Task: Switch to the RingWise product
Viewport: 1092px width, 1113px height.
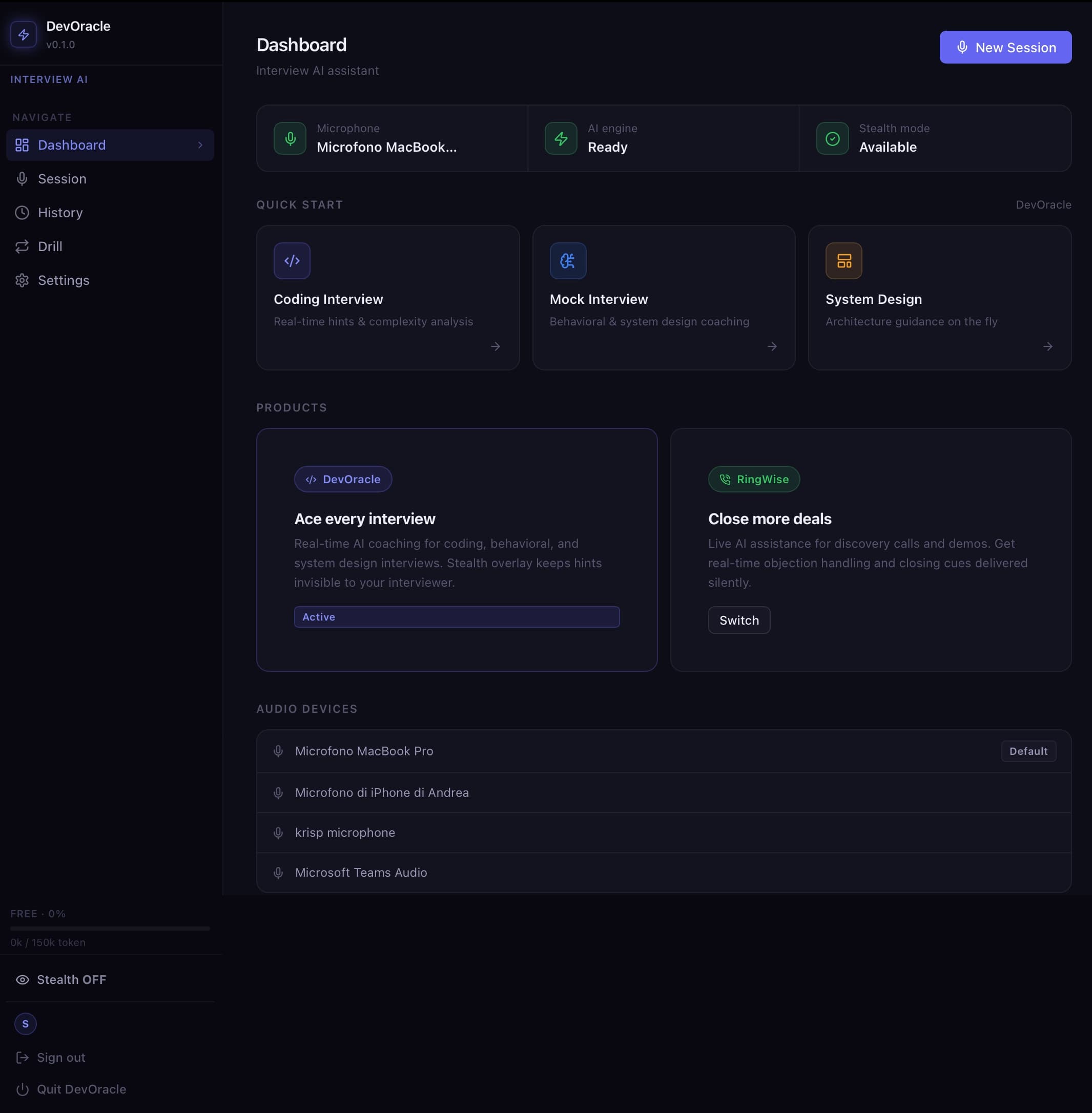Action: tap(739, 620)
